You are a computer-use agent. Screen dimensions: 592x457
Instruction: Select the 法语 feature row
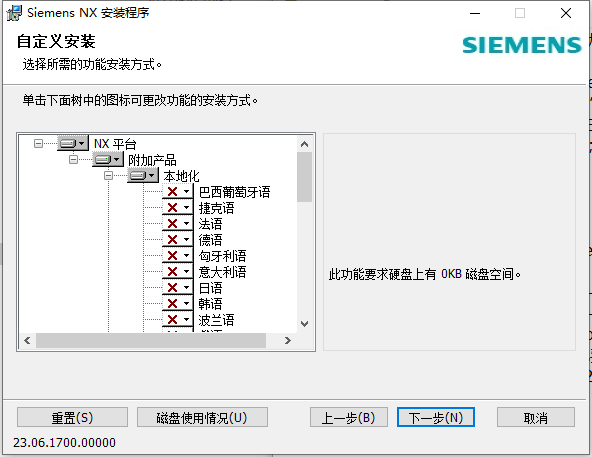pyautogui.click(x=210, y=224)
